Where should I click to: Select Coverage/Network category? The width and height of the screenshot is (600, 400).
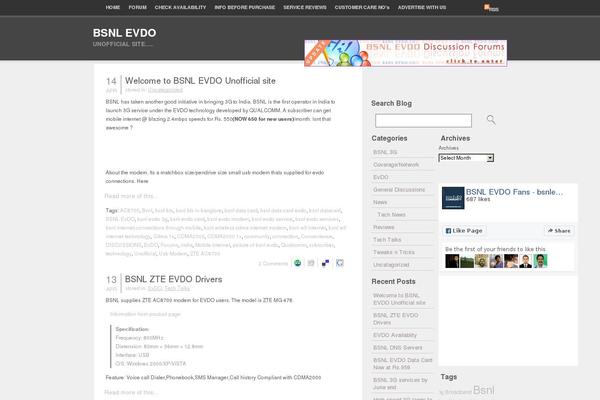click(396, 165)
